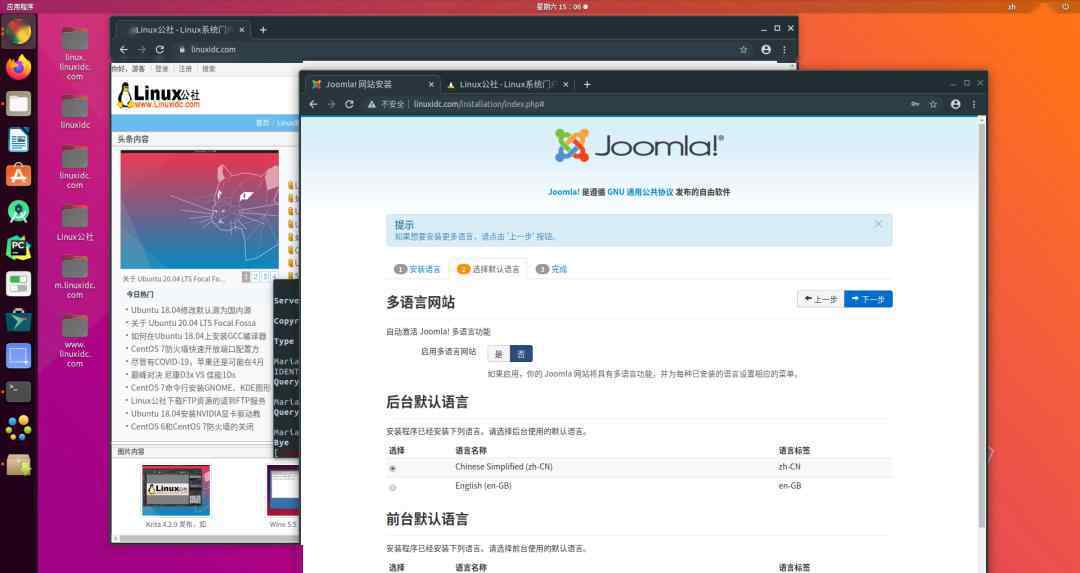Open the clock in the top bar

[561, 6]
